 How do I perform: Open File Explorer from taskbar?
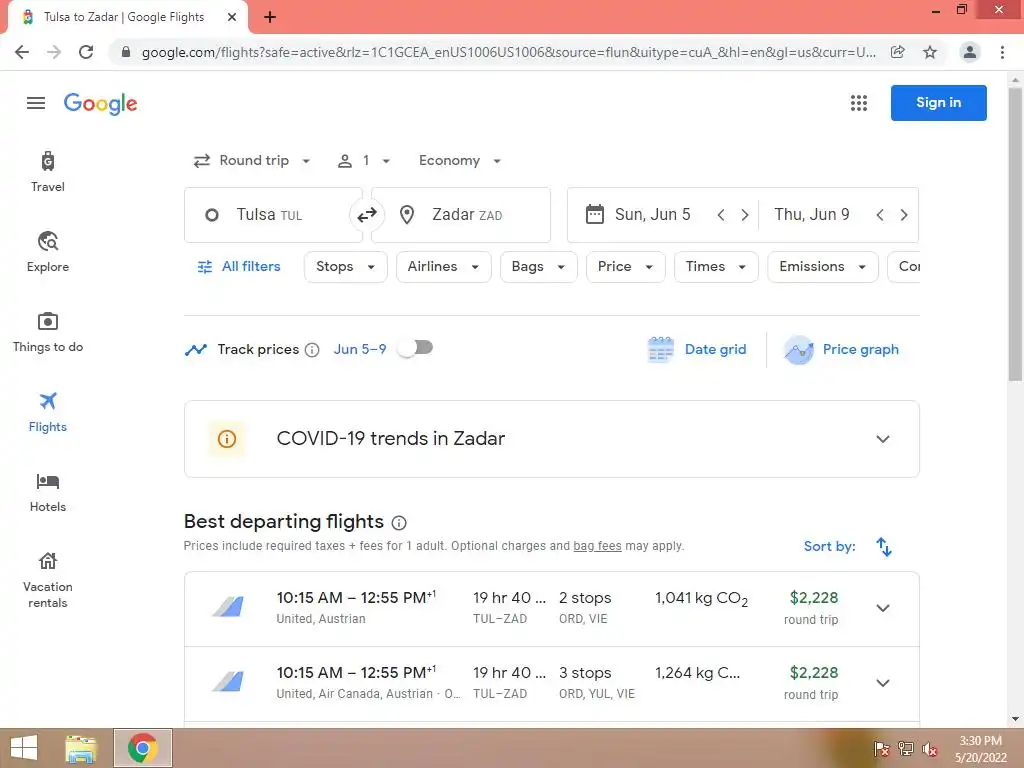81,748
